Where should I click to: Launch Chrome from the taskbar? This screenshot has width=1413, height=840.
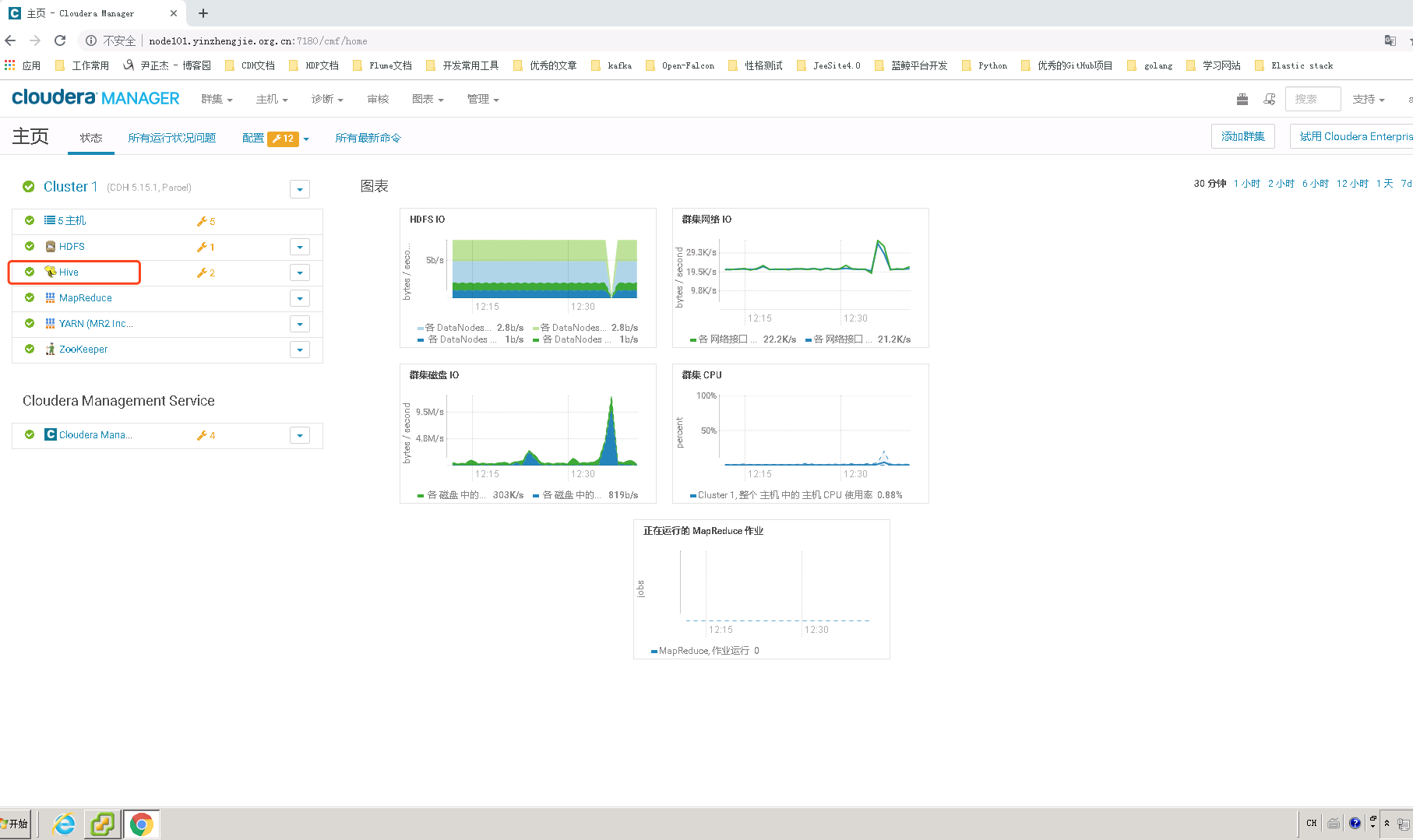(x=141, y=823)
